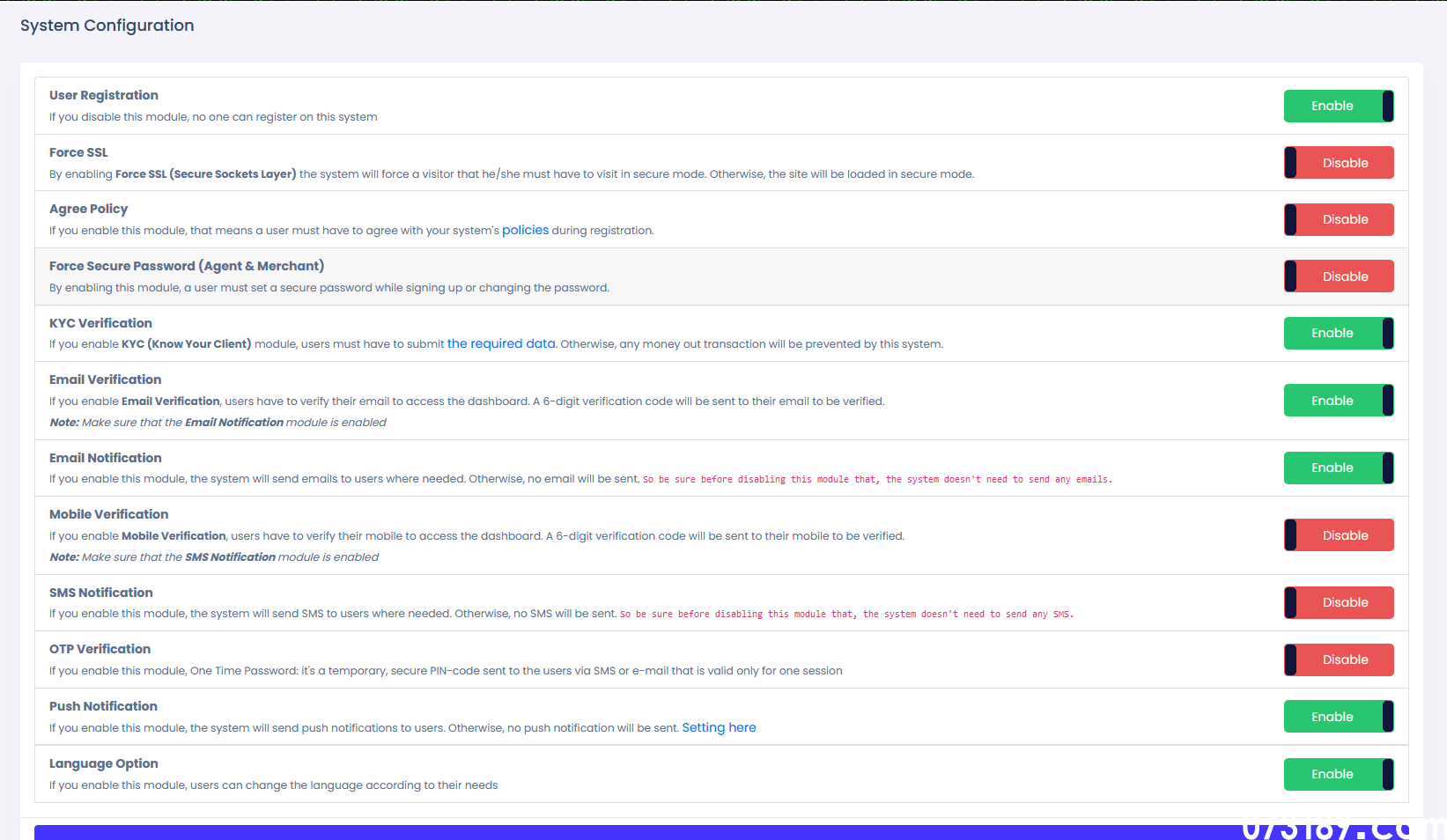The width and height of the screenshot is (1447, 840).
Task: Click the Mobile Verification heading
Action: point(108,514)
